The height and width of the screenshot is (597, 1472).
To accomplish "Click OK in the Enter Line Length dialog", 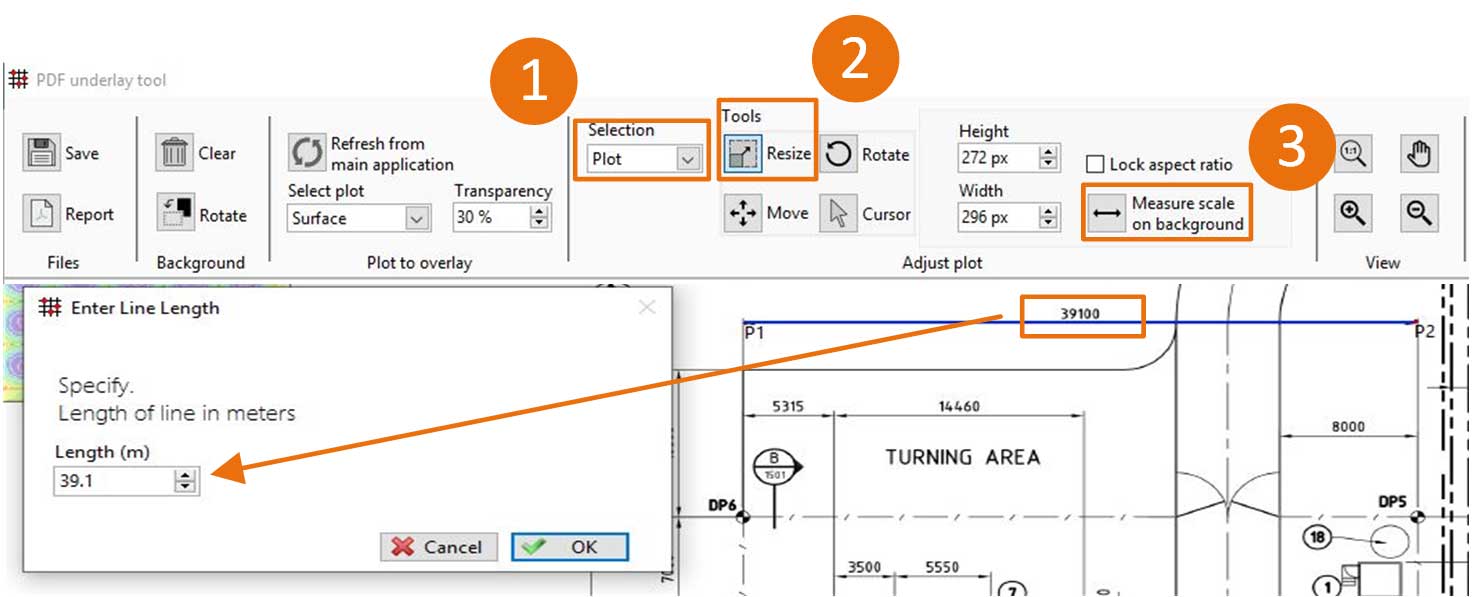I will tap(572, 547).
